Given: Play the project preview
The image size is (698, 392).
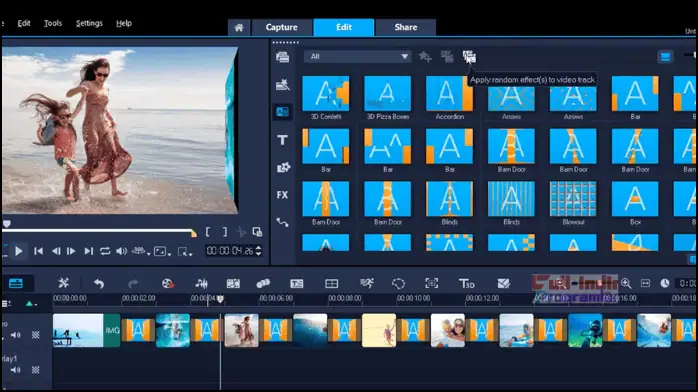Looking at the screenshot, I should [19, 251].
